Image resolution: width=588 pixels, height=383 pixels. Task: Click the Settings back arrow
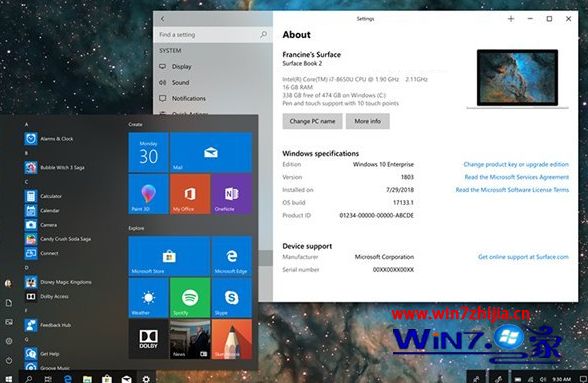click(163, 19)
